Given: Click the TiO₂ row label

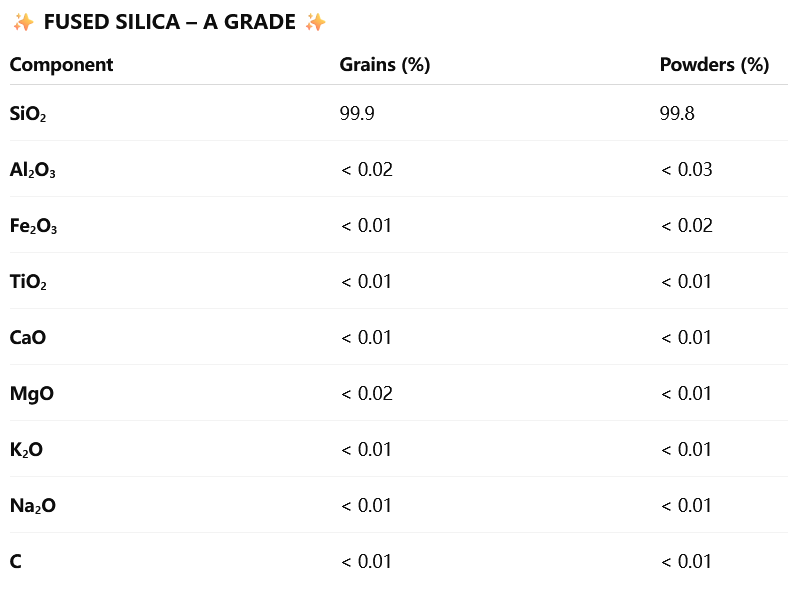Looking at the screenshot, I should 28,282.
